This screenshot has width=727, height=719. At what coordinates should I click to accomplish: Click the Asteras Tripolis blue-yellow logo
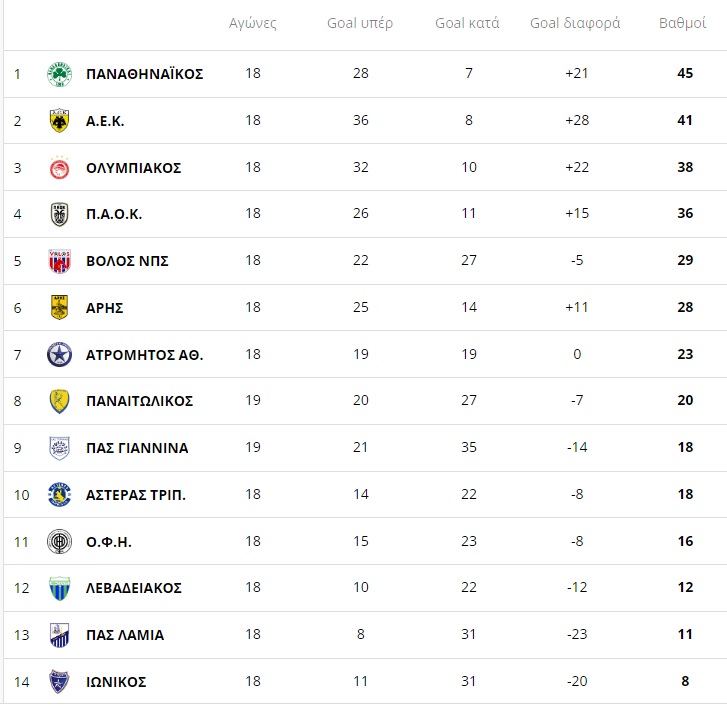point(59,495)
